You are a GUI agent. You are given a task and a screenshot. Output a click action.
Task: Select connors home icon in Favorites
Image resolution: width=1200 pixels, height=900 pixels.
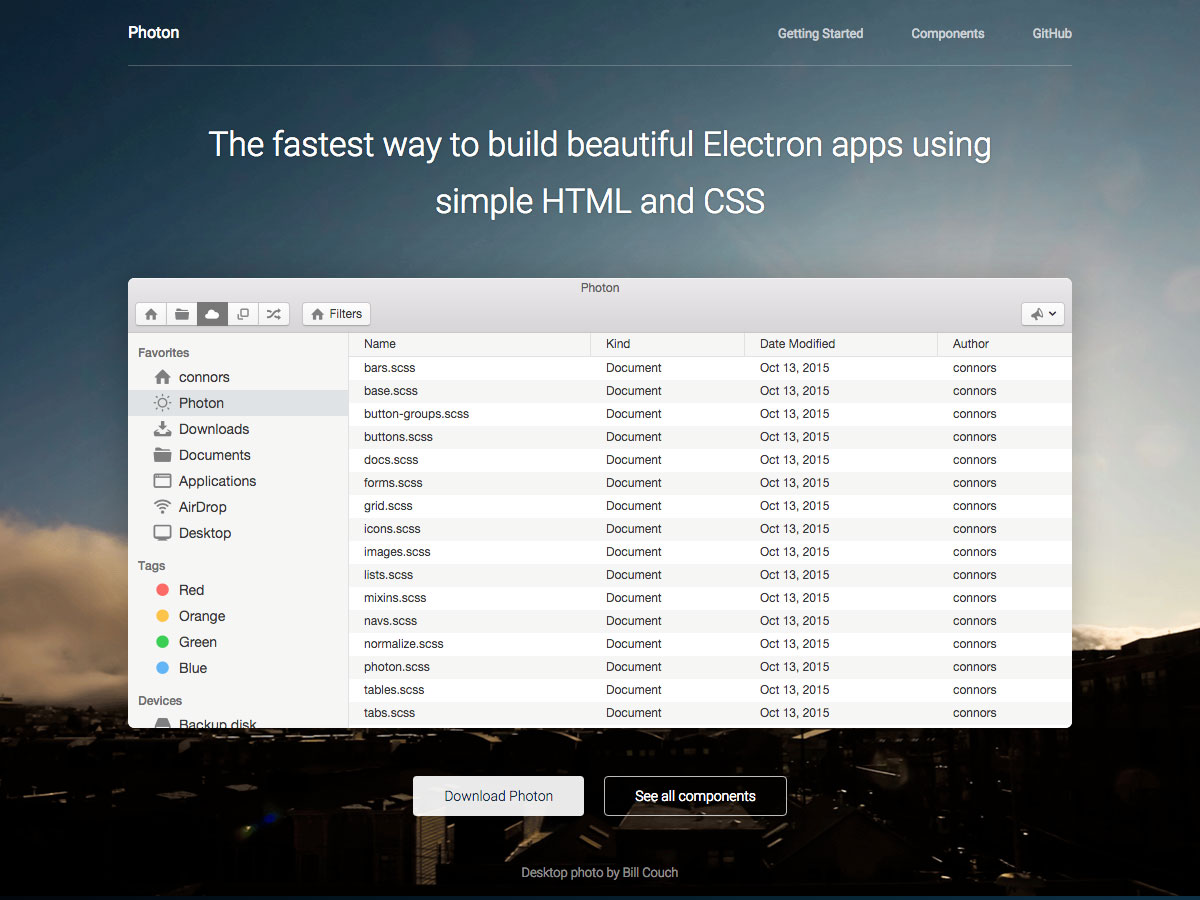[x=162, y=377]
